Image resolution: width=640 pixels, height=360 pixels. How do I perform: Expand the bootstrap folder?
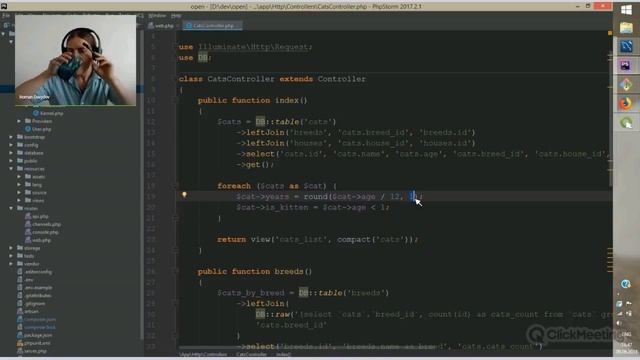(11, 137)
